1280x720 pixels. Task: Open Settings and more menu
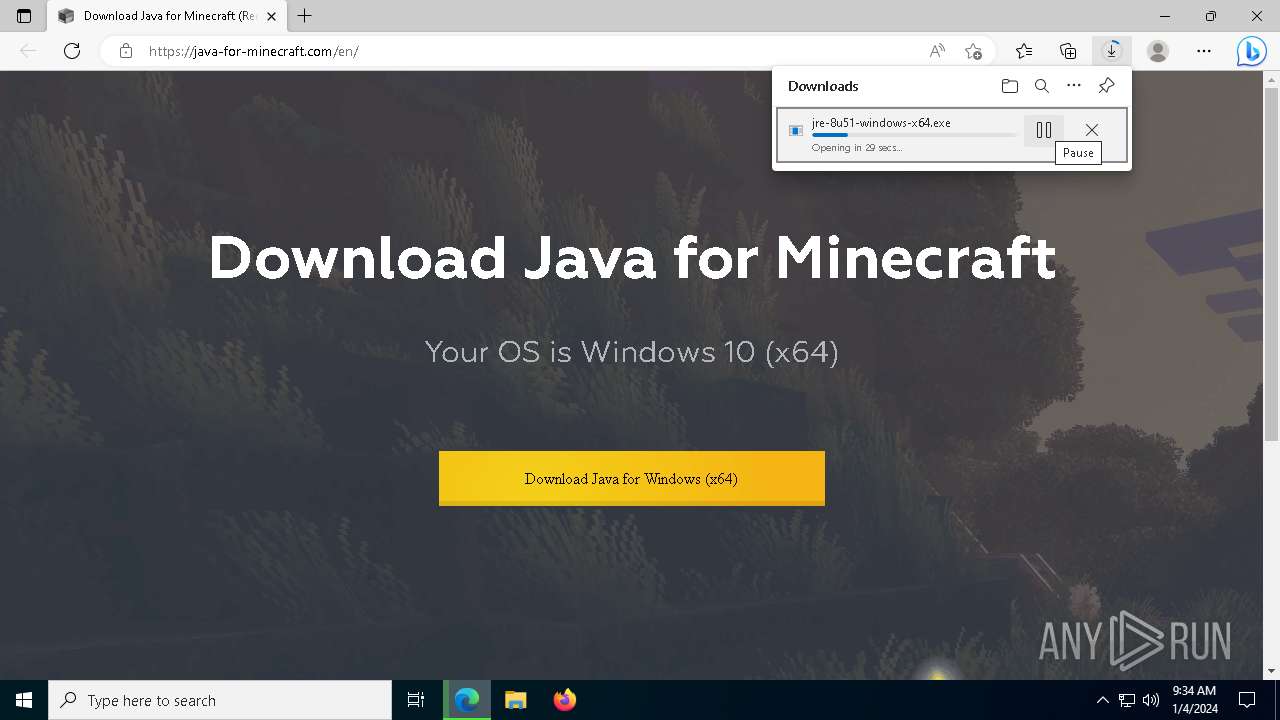tap(1204, 51)
